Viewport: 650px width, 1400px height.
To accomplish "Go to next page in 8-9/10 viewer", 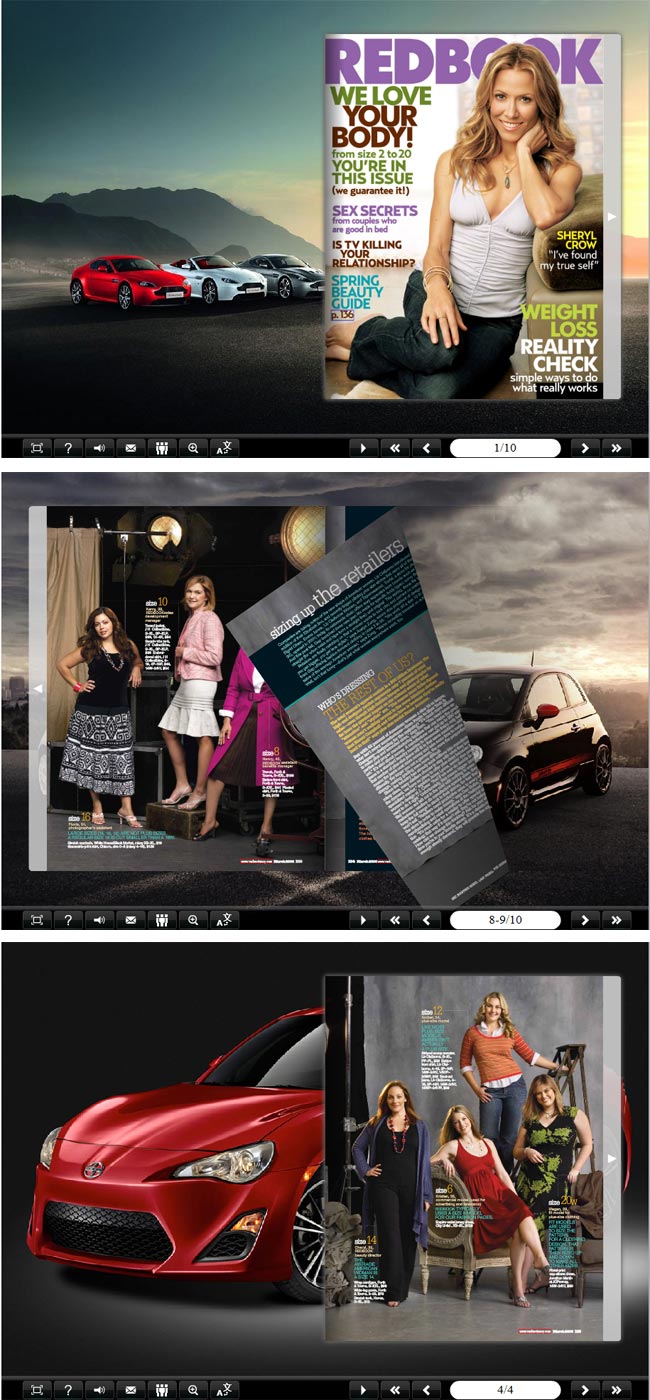I will (x=585, y=919).
